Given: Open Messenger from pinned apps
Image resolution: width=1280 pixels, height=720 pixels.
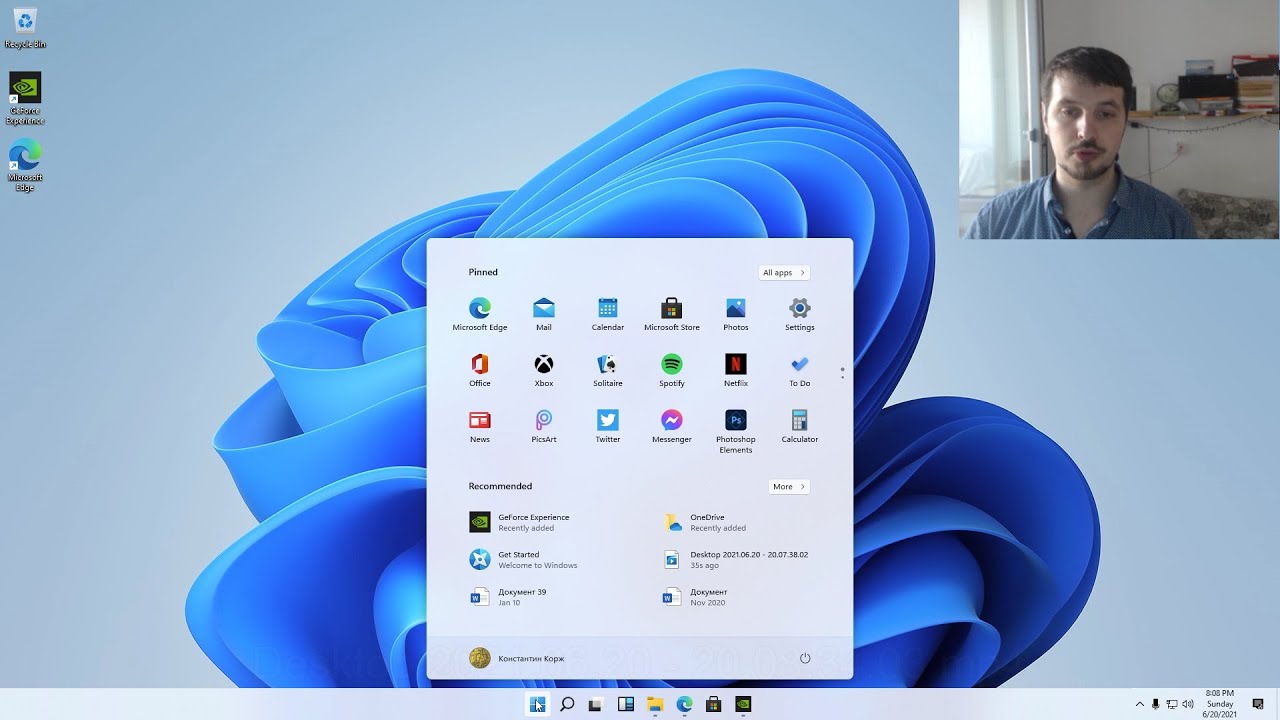Looking at the screenshot, I should coord(672,425).
